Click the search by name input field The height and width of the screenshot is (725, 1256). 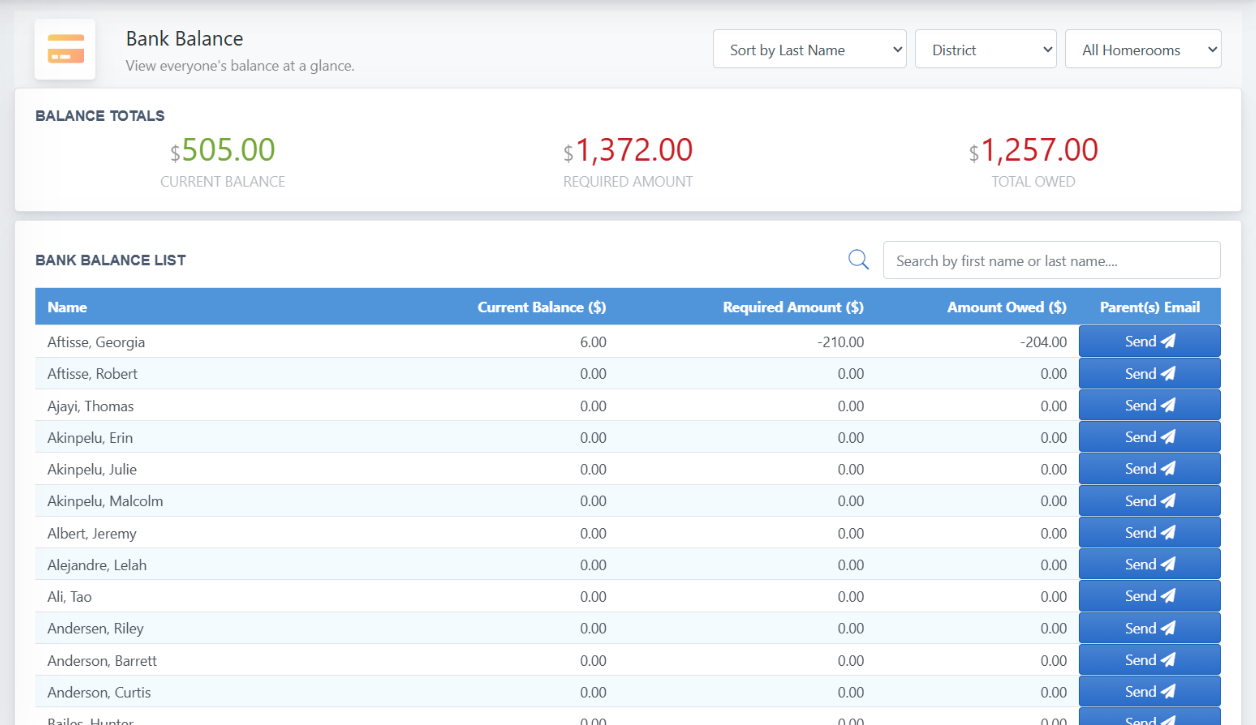(x=1051, y=260)
